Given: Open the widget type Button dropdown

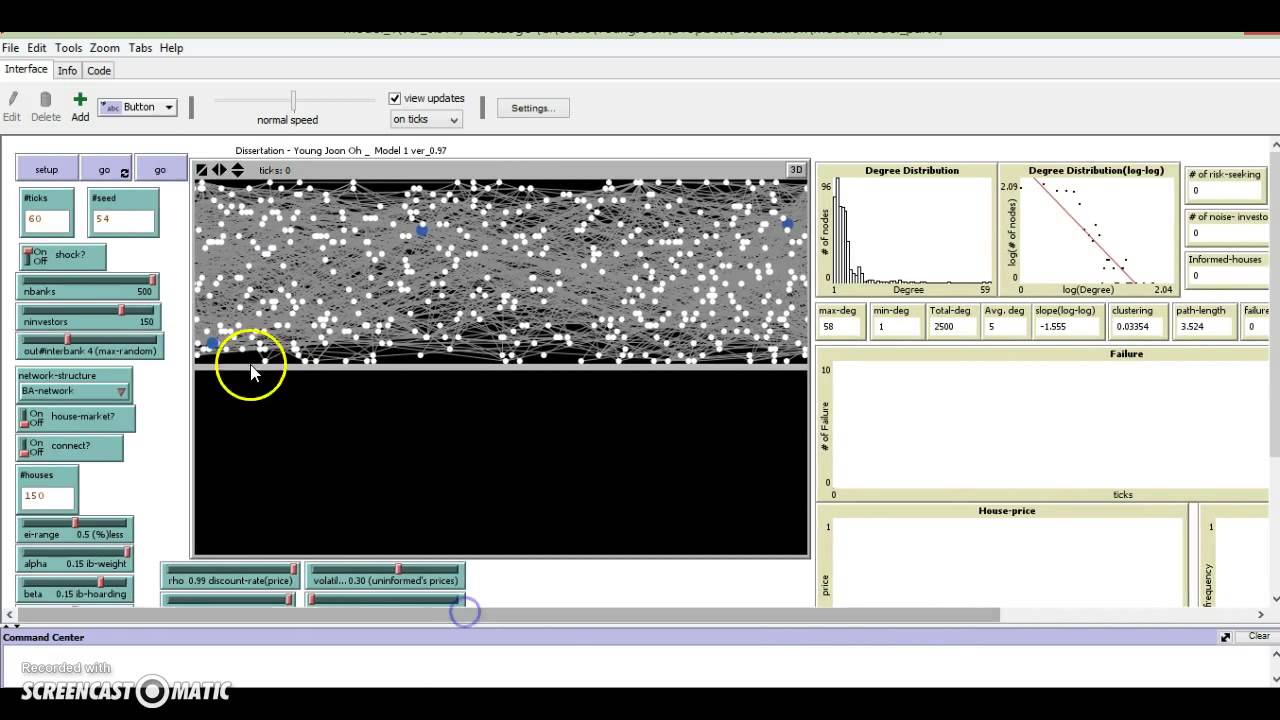Looking at the screenshot, I should [x=138, y=107].
